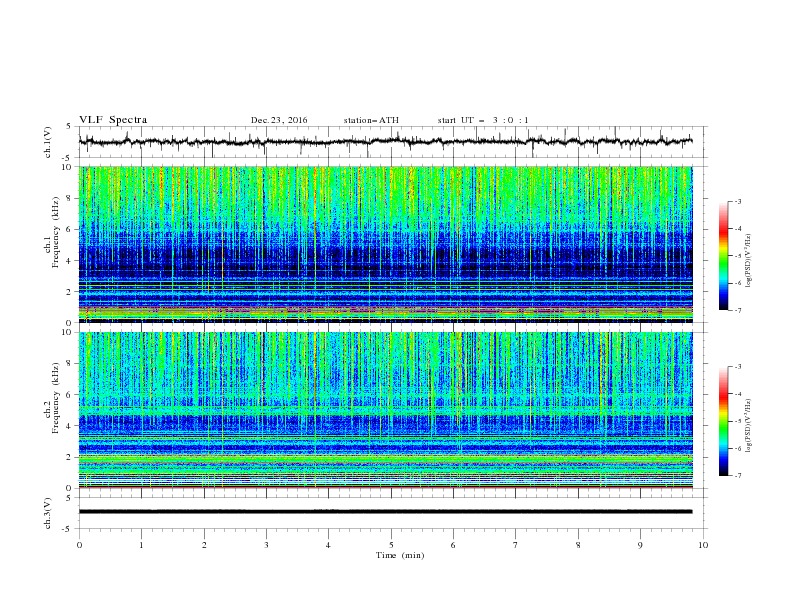Click the "4" kHz tick of the ch.2 spectrogram
The image size is (792, 612).
coord(70,426)
